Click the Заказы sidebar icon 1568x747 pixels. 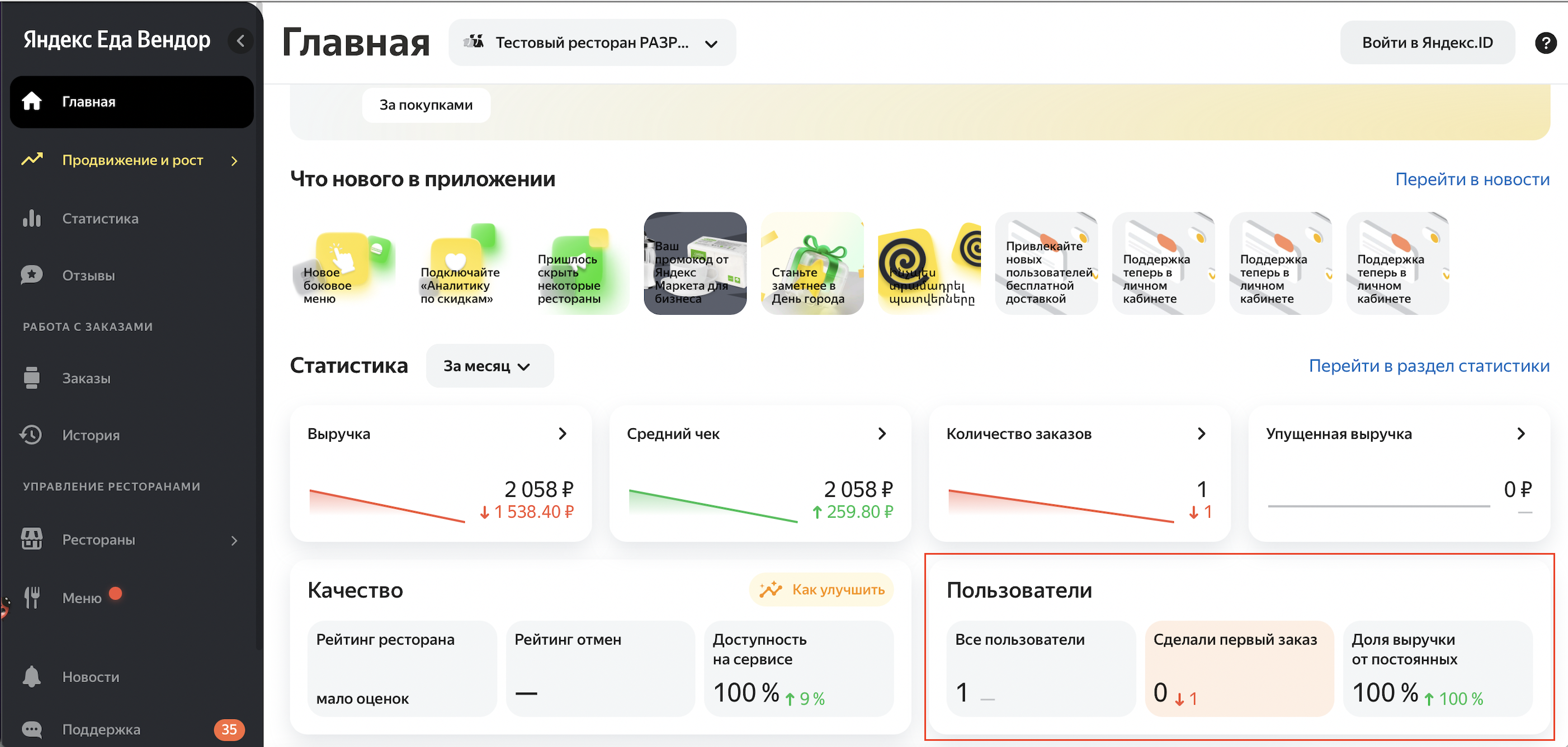[32, 378]
